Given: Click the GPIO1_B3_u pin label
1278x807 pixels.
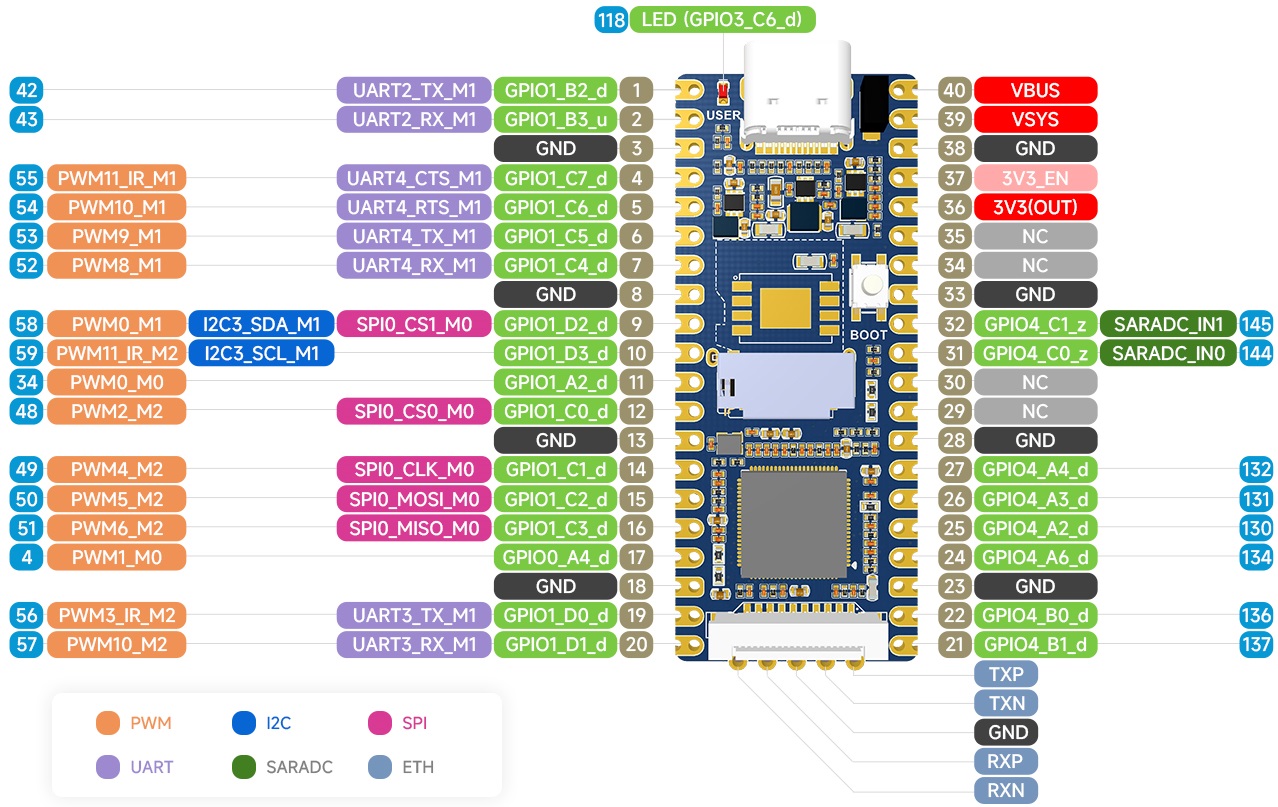Looking at the screenshot, I should point(555,119).
